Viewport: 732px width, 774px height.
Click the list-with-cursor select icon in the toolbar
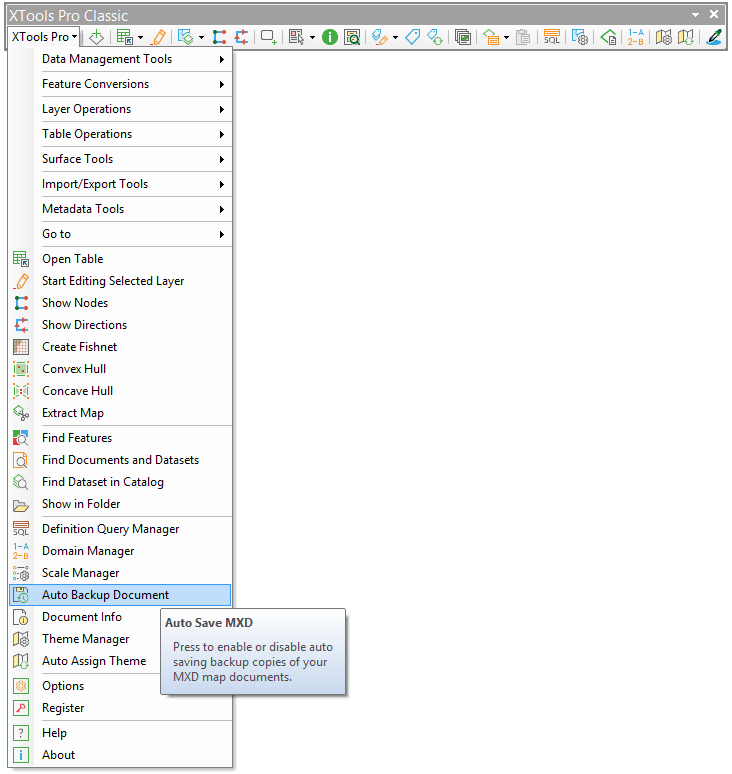tap(297, 37)
